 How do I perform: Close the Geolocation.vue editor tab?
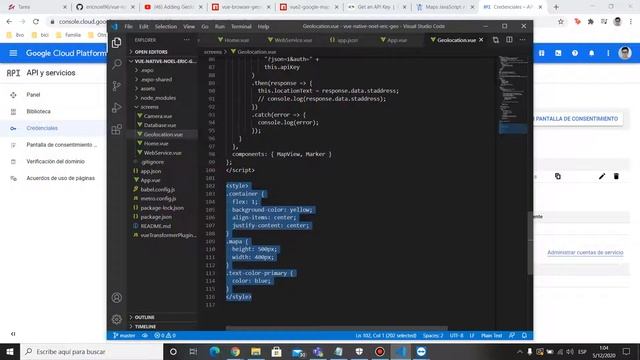tap(481, 40)
